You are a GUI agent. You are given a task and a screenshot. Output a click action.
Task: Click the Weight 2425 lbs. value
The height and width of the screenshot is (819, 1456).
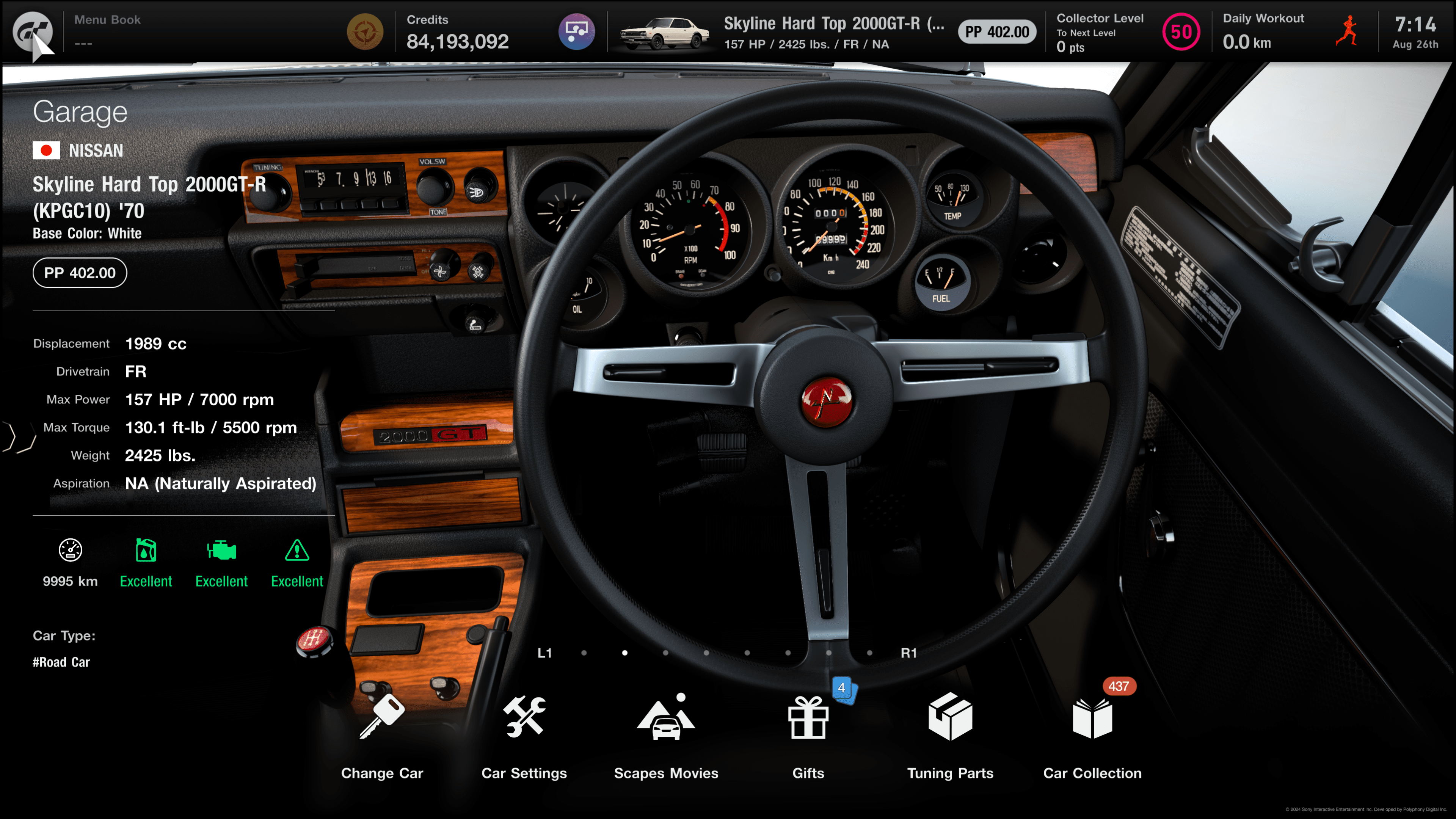pyautogui.click(x=160, y=455)
